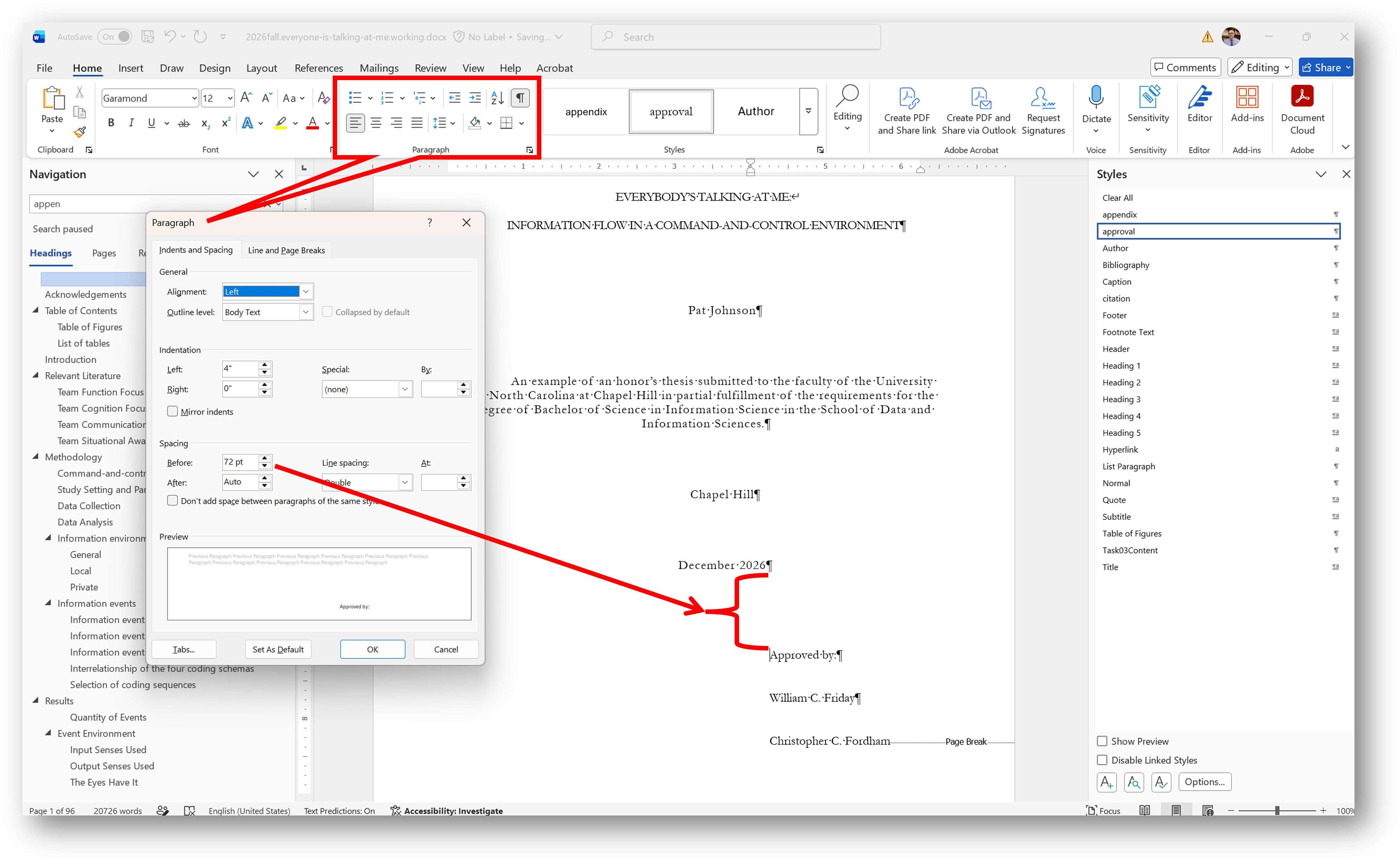Screen dimensions: 1400x861
Task: Click the text highlight color button
Action: pos(280,123)
